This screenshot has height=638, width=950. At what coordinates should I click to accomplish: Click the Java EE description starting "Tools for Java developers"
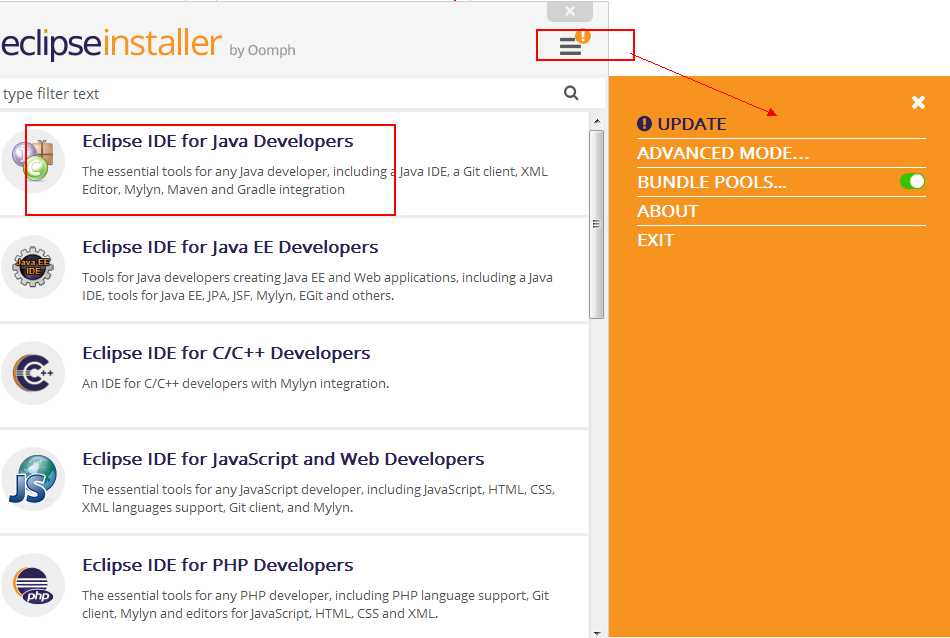[x=317, y=287]
